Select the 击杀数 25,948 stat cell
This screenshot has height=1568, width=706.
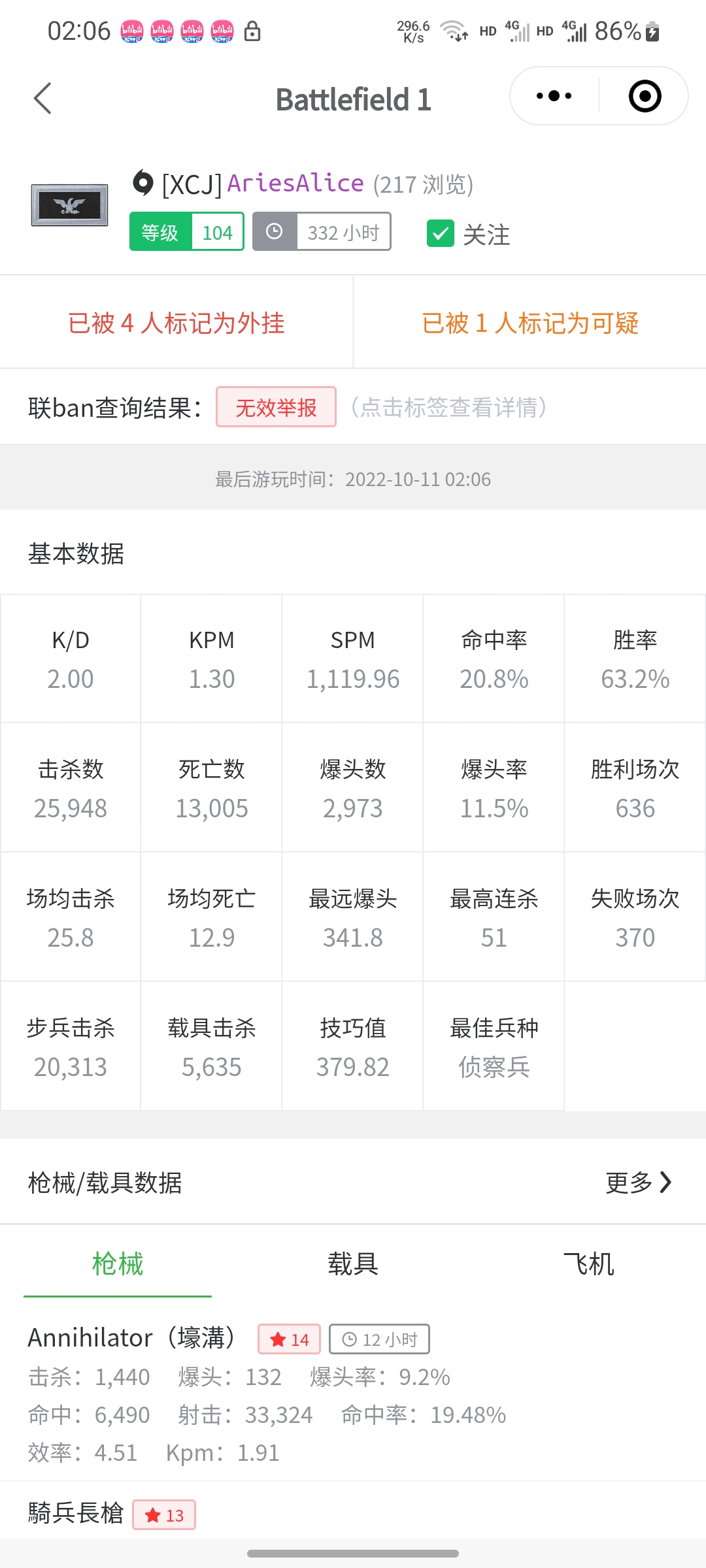pyautogui.click(x=71, y=788)
